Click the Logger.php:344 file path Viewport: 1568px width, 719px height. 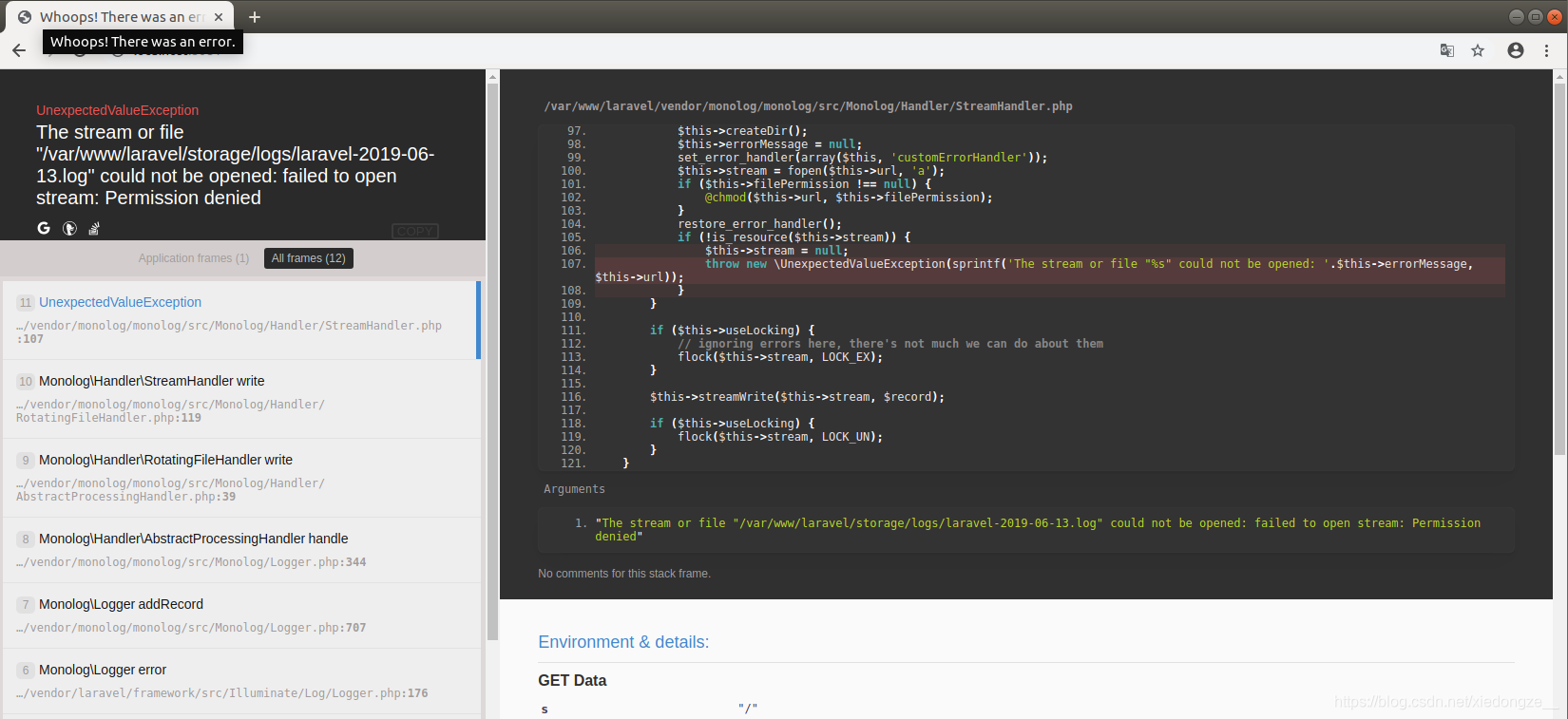pos(191,562)
